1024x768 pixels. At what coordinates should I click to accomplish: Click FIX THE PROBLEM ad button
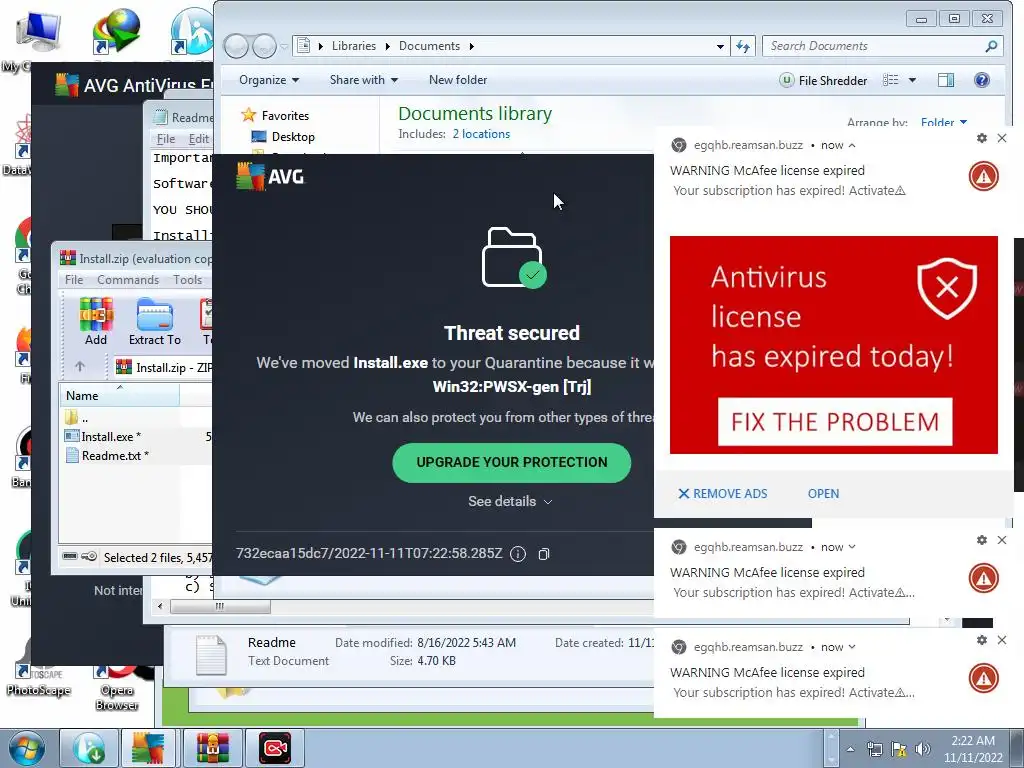(835, 422)
